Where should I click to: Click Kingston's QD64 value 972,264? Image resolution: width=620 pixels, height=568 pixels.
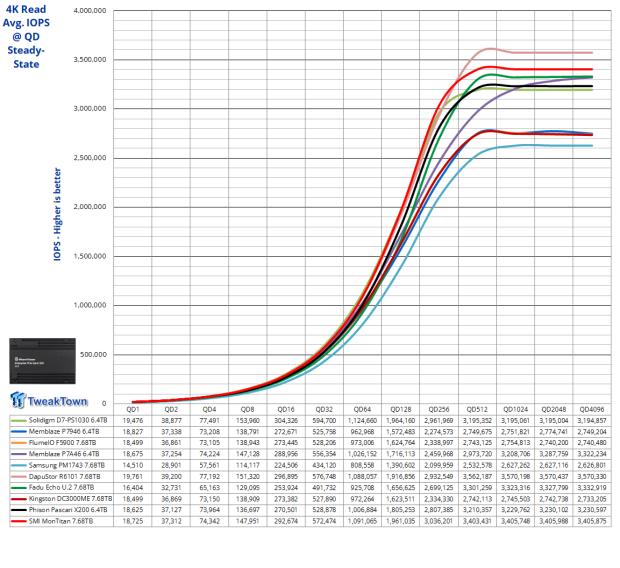tap(362, 499)
